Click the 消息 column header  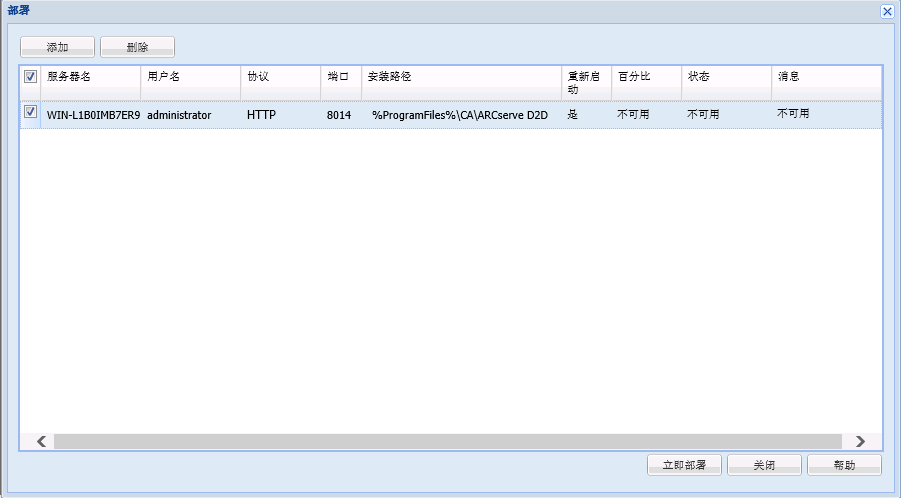point(826,83)
